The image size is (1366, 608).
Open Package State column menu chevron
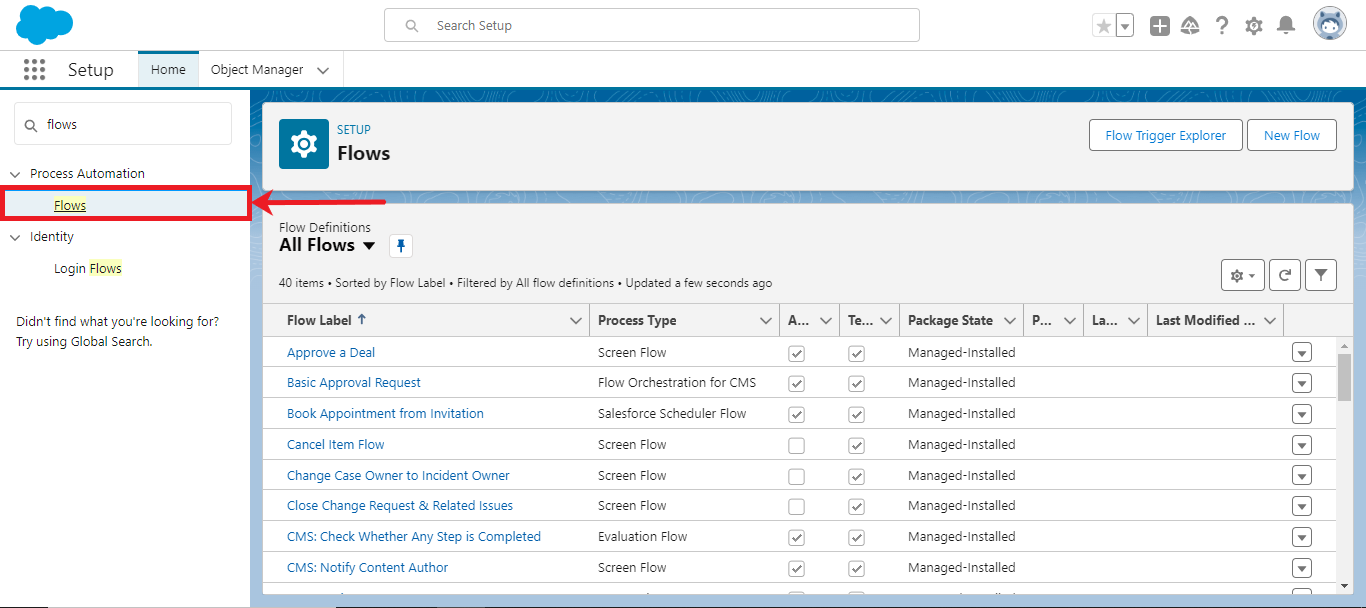click(x=1009, y=321)
